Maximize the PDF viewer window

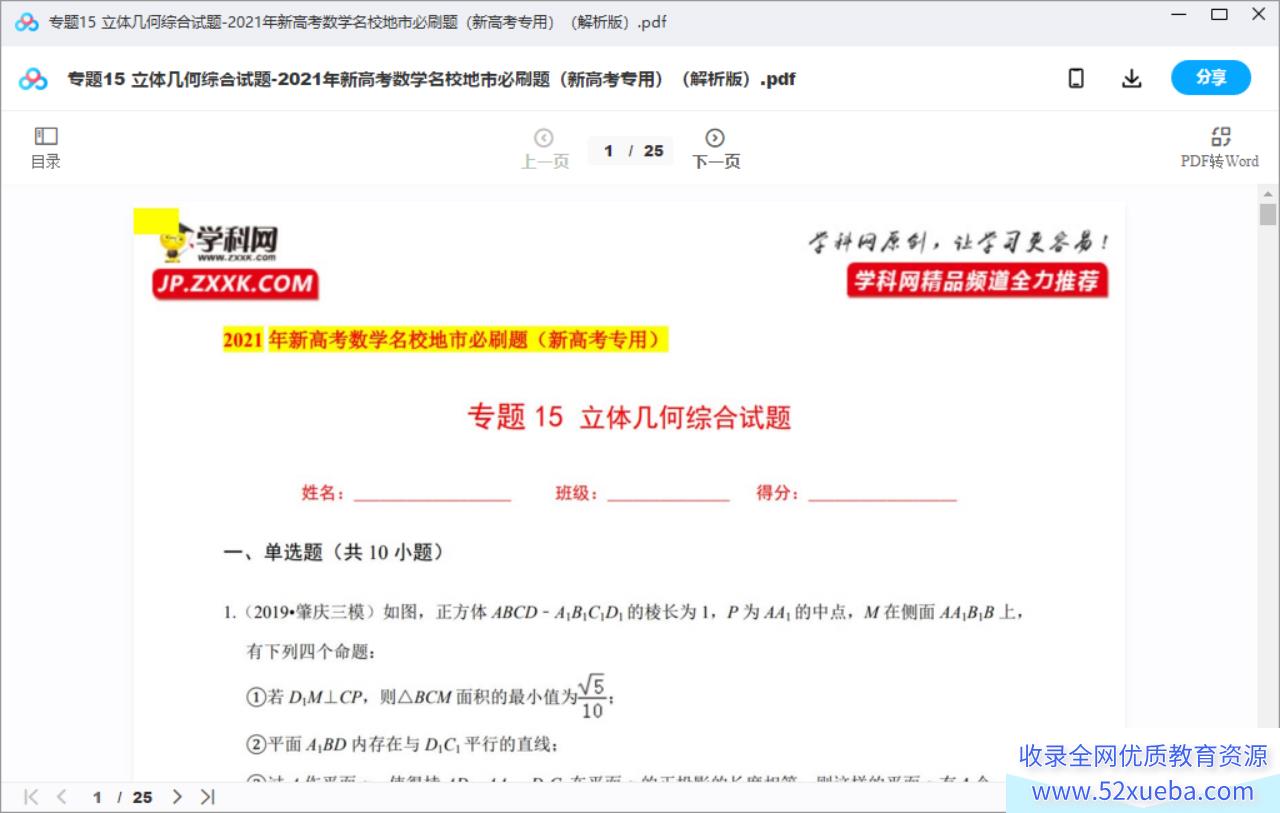[x=1219, y=14]
